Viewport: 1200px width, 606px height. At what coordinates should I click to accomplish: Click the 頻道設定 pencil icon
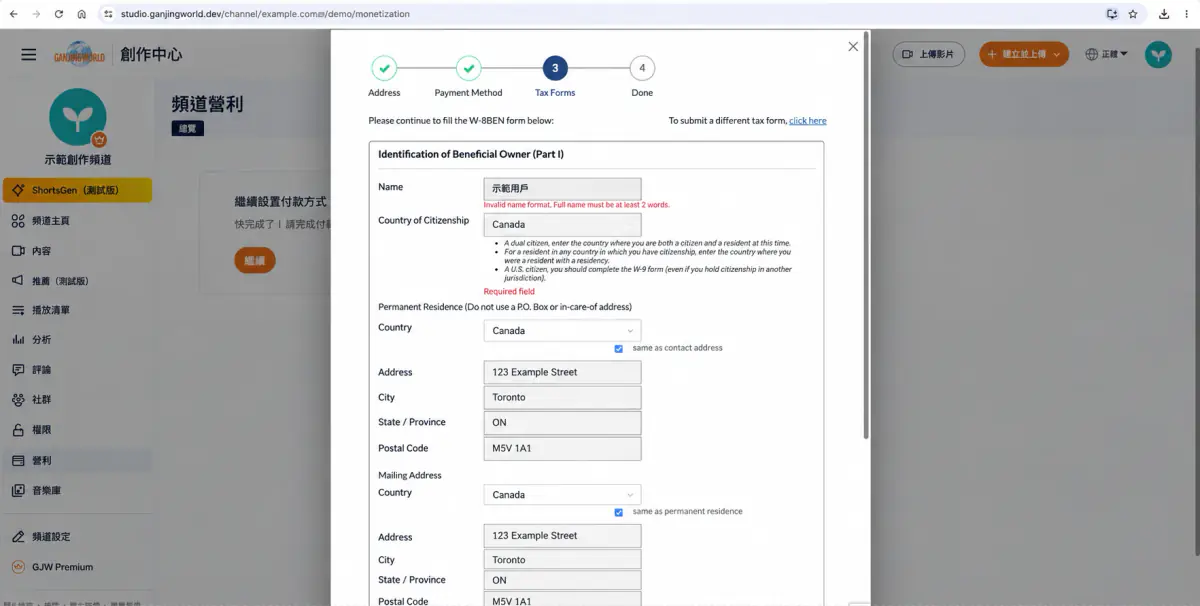[18, 537]
